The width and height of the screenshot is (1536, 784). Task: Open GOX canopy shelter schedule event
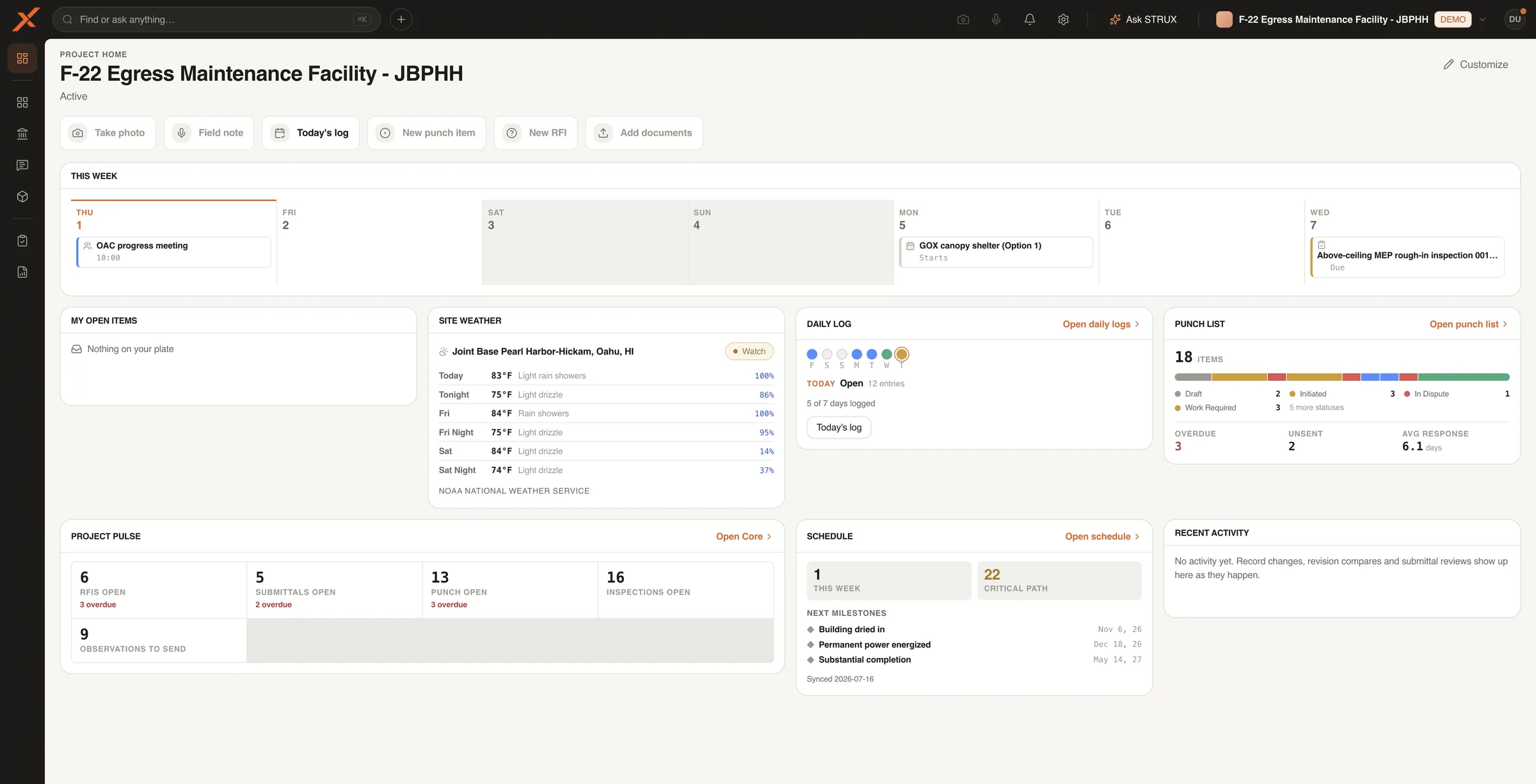[x=996, y=252]
